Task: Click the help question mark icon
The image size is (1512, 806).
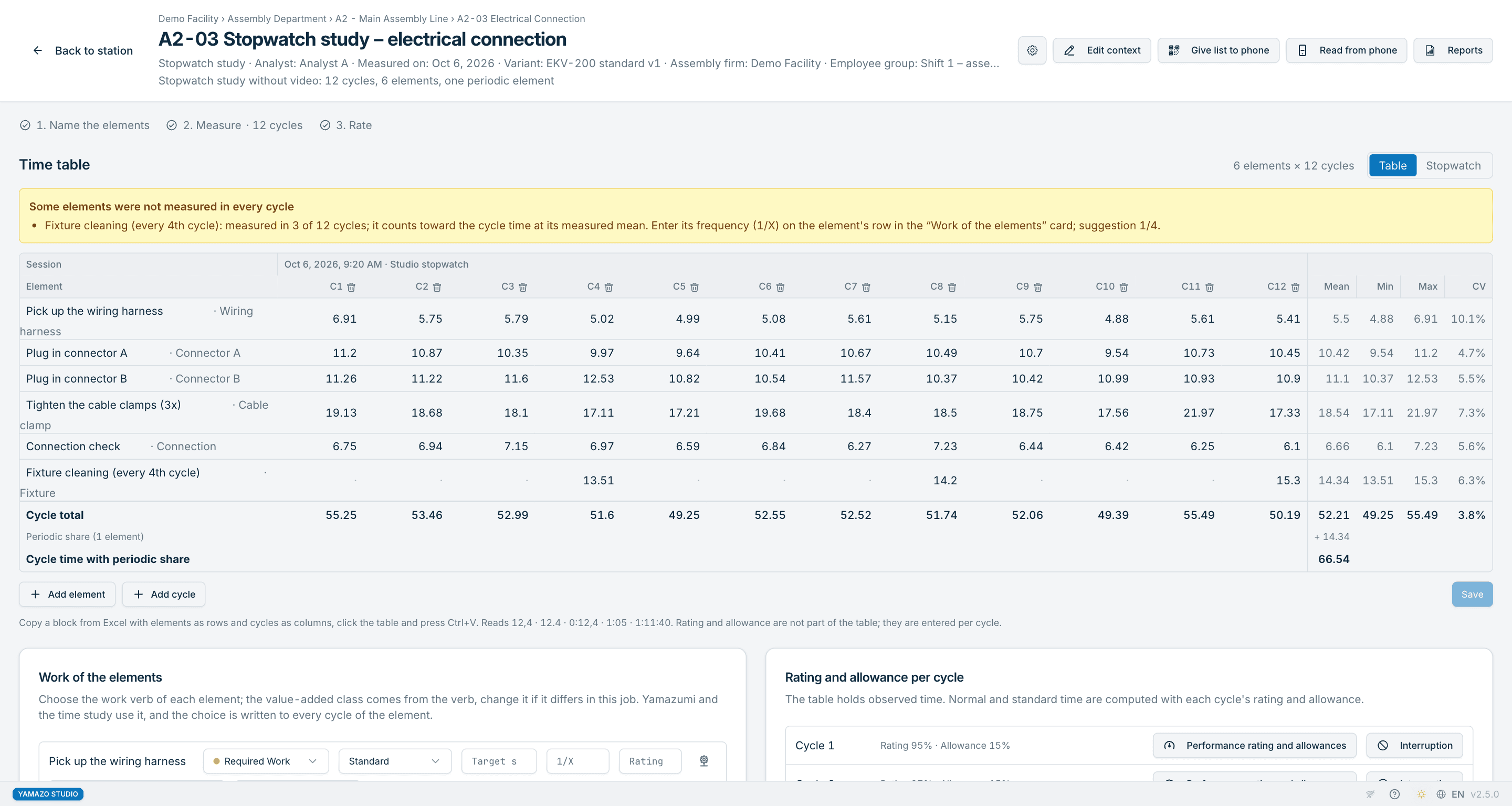Action: (1394, 794)
